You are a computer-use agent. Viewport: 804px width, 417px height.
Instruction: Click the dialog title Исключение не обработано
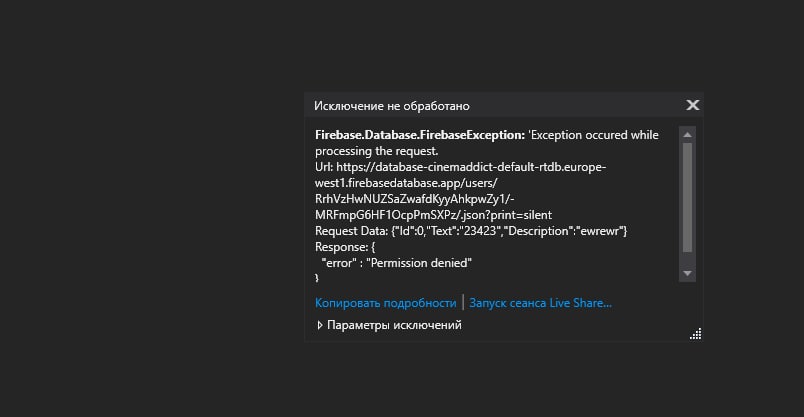(x=392, y=106)
